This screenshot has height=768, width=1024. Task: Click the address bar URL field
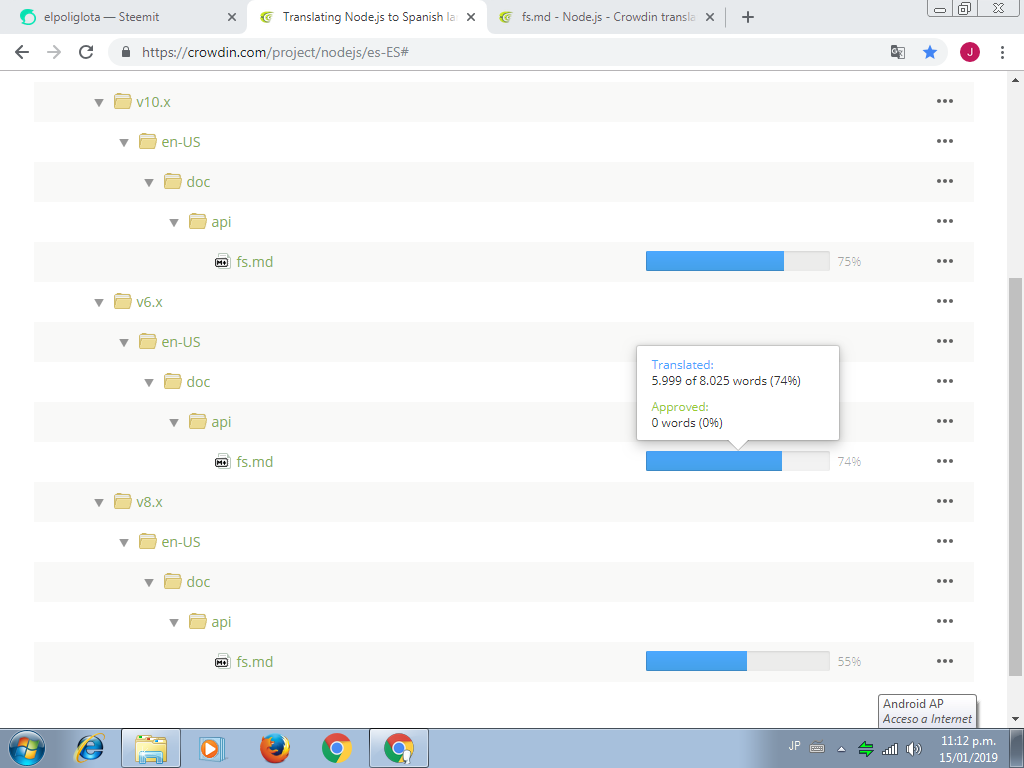496,52
